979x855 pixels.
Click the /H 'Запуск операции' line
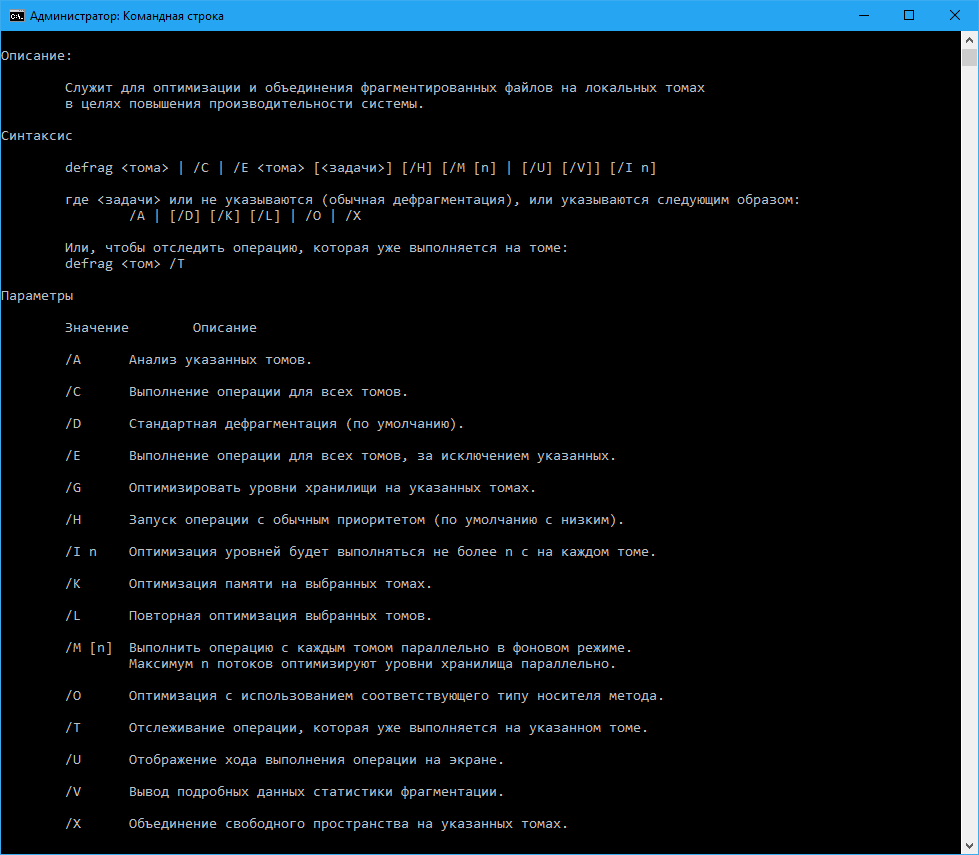[x=376, y=520]
